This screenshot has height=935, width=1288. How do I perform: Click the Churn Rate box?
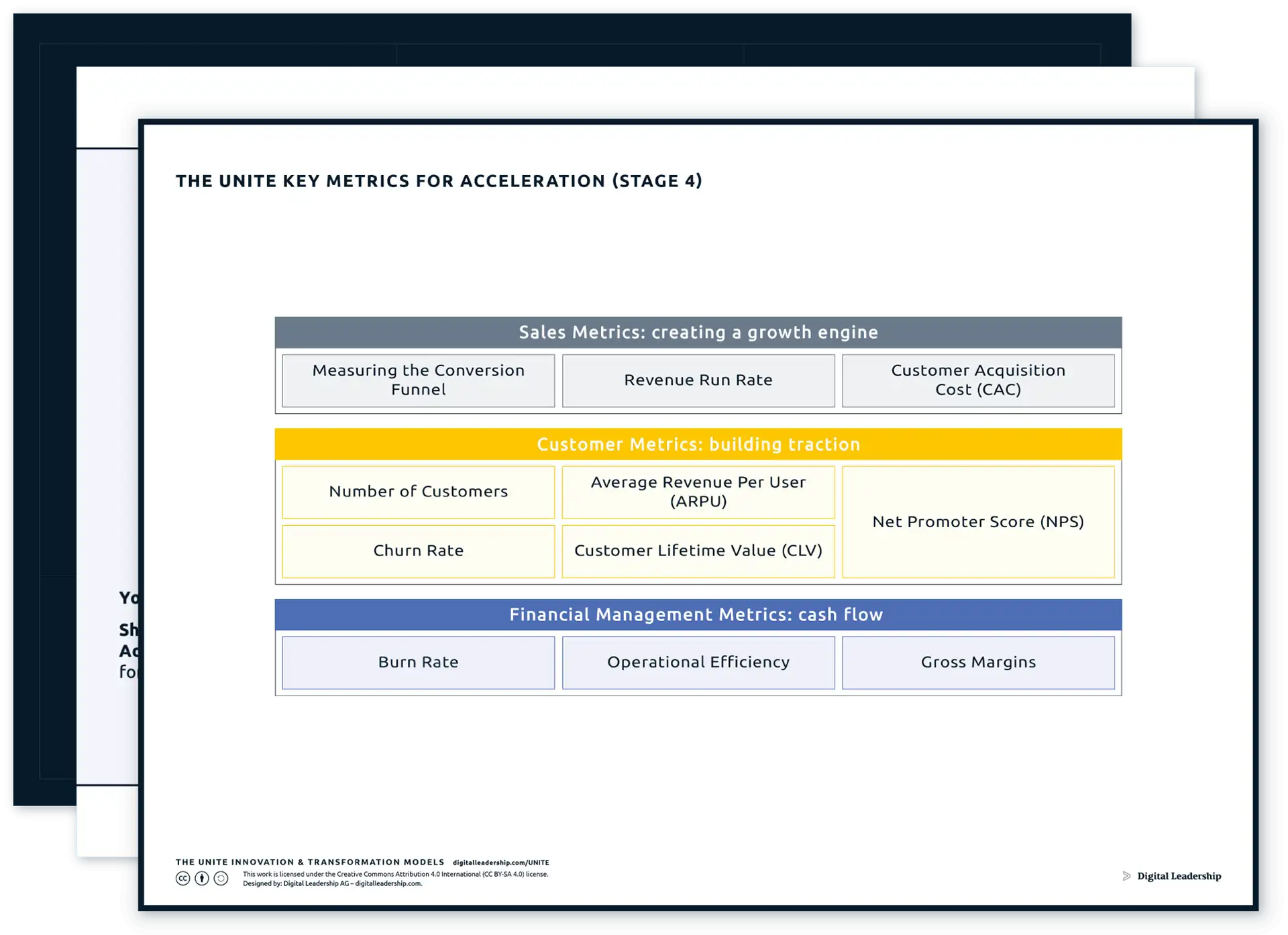pyautogui.click(x=418, y=551)
